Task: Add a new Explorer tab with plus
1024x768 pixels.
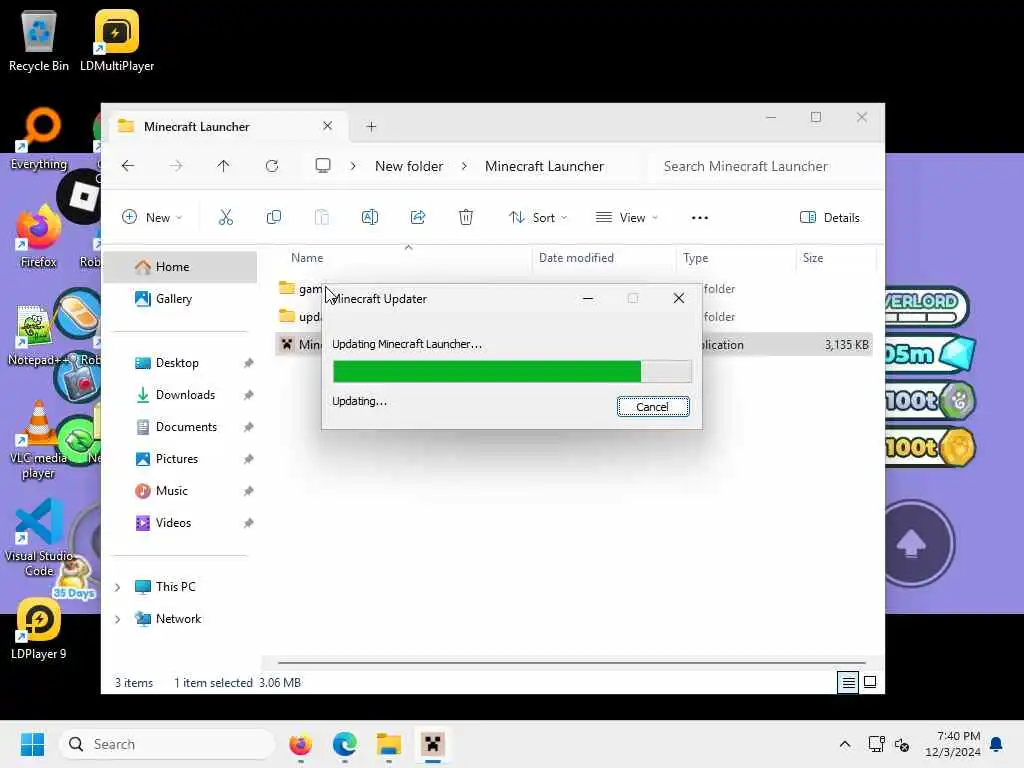Action: coord(371,127)
